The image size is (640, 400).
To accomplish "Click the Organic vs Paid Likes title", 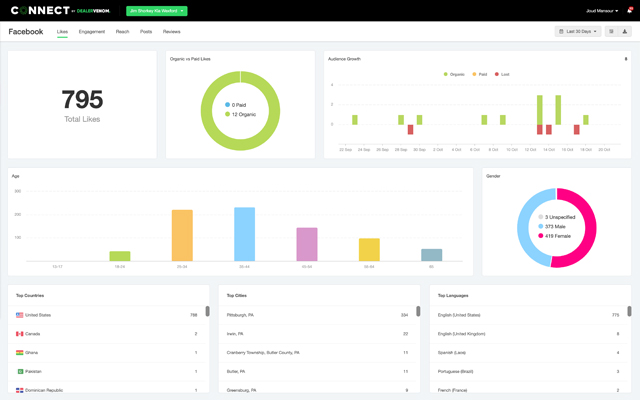I will click(190, 59).
